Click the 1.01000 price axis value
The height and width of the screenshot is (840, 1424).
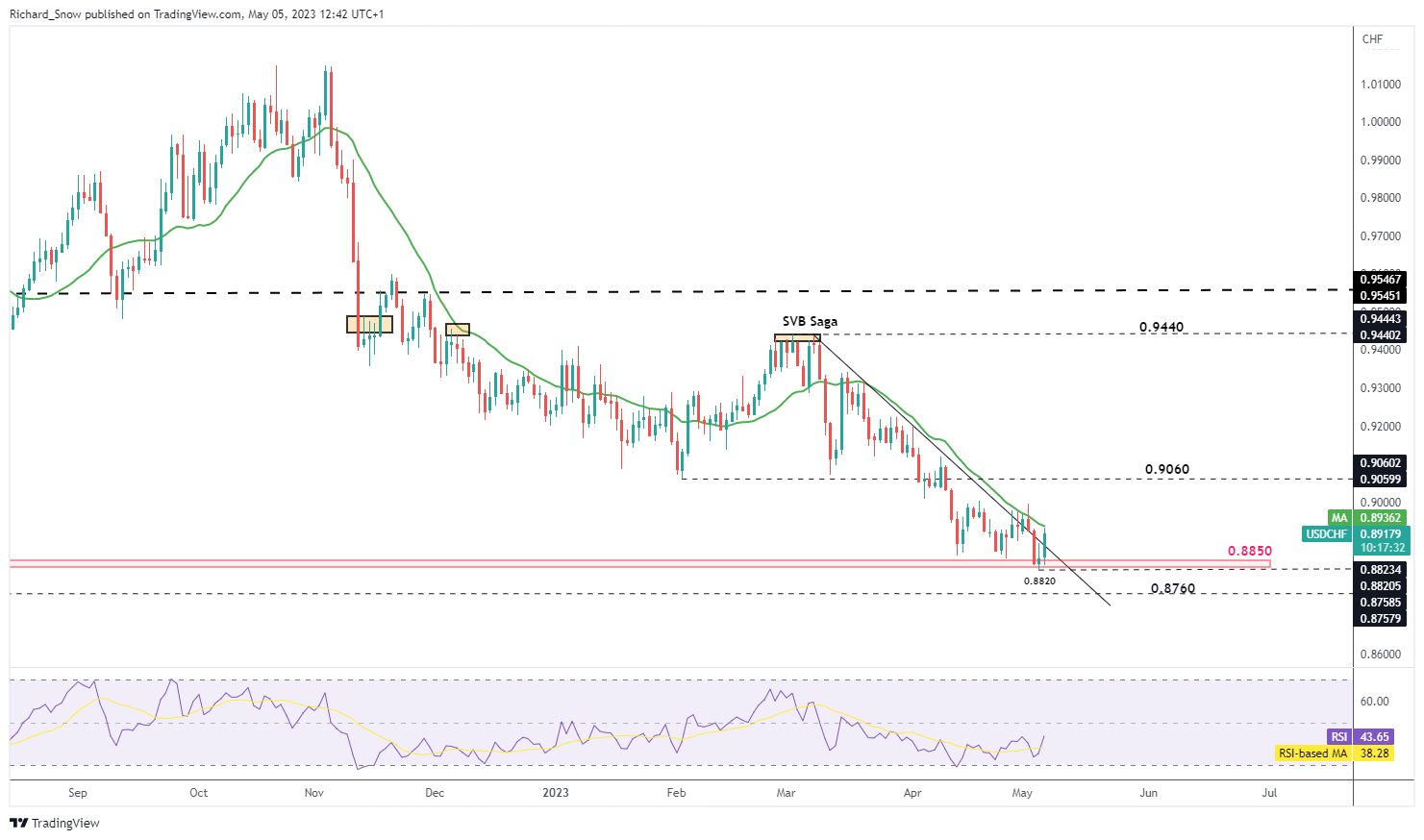1380,85
